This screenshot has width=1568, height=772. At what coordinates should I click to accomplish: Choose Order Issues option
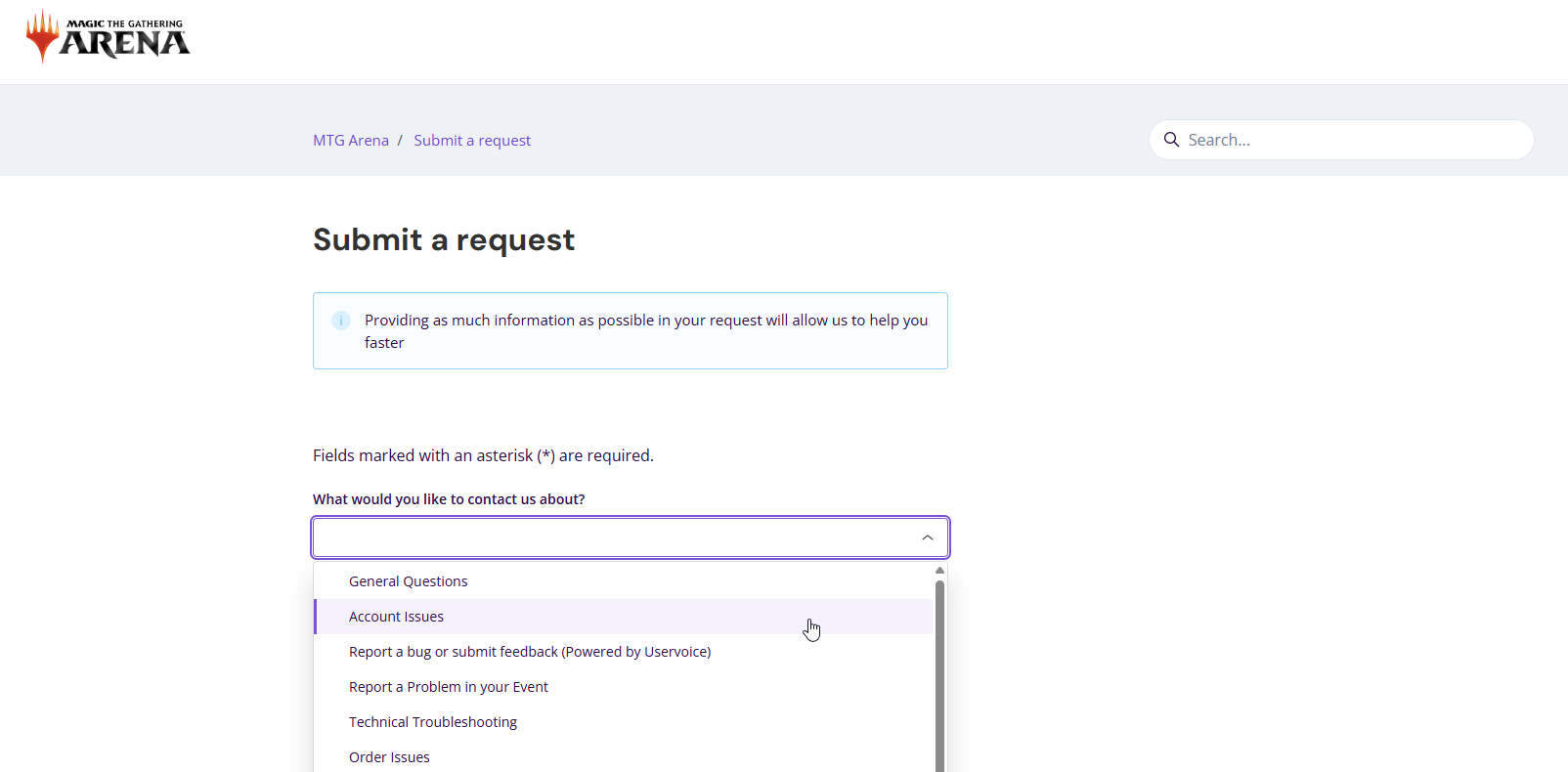[x=624, y=757]
